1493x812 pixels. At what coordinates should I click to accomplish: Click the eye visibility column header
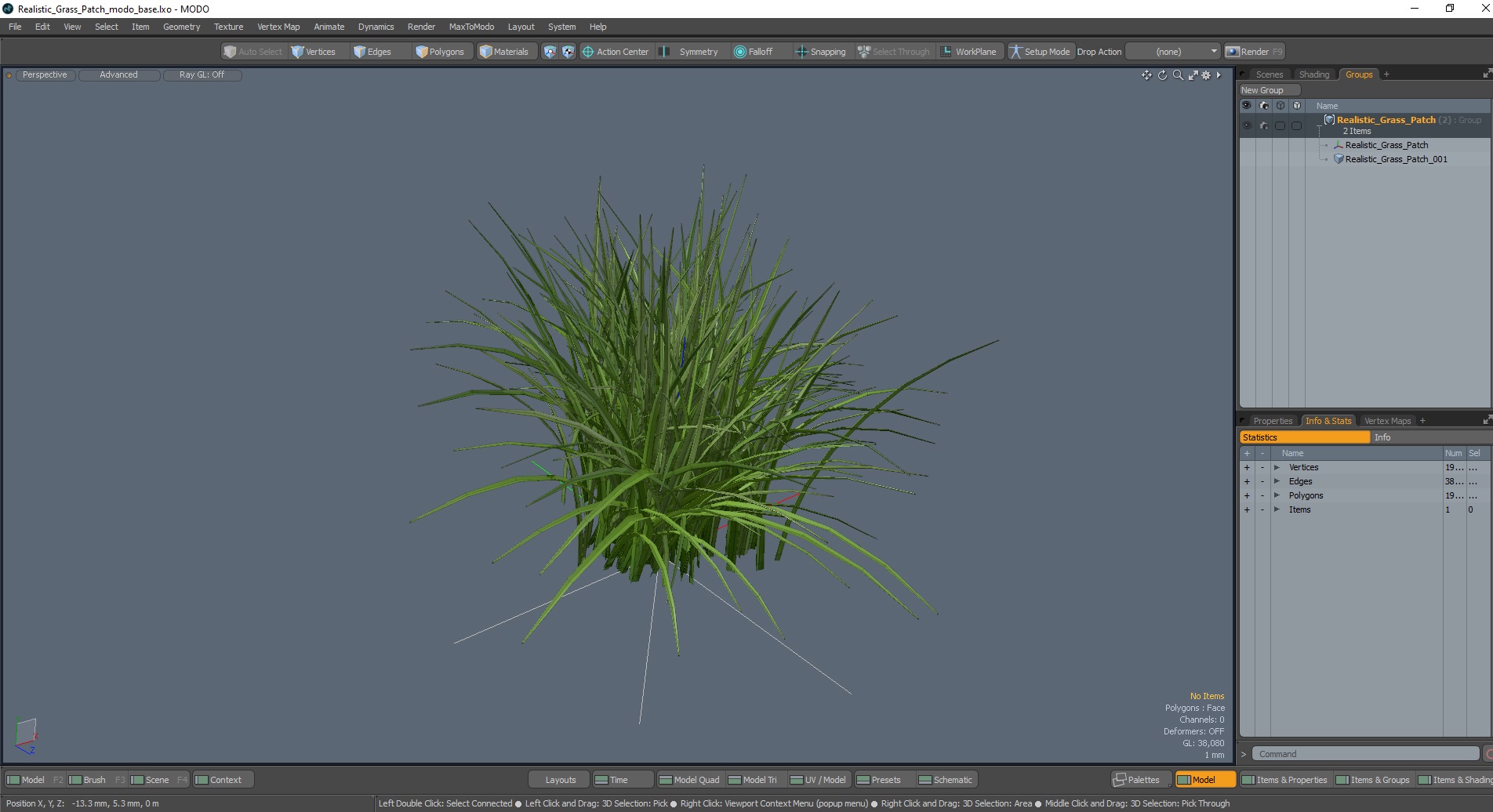1247,105
